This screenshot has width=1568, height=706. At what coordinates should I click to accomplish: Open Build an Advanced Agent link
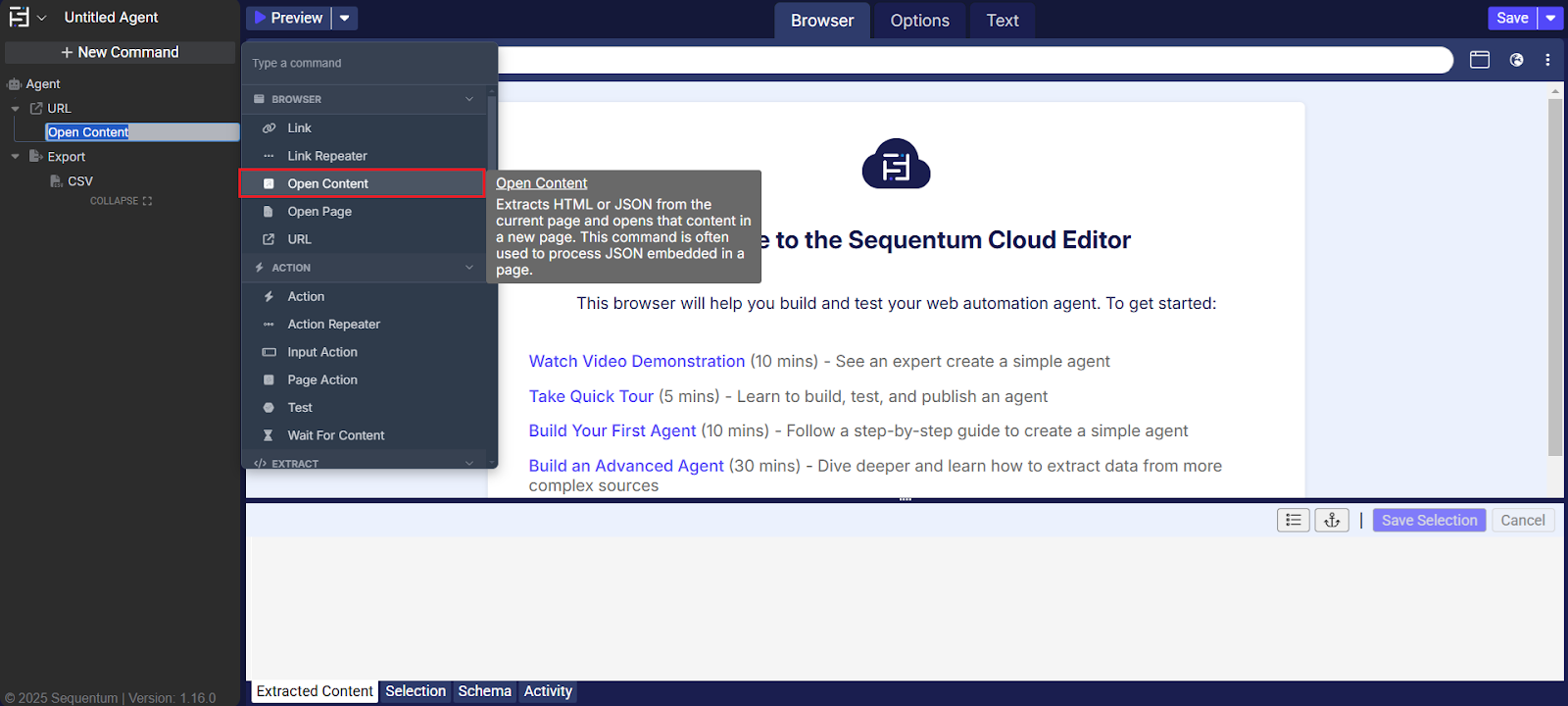[x=626, y=466]
